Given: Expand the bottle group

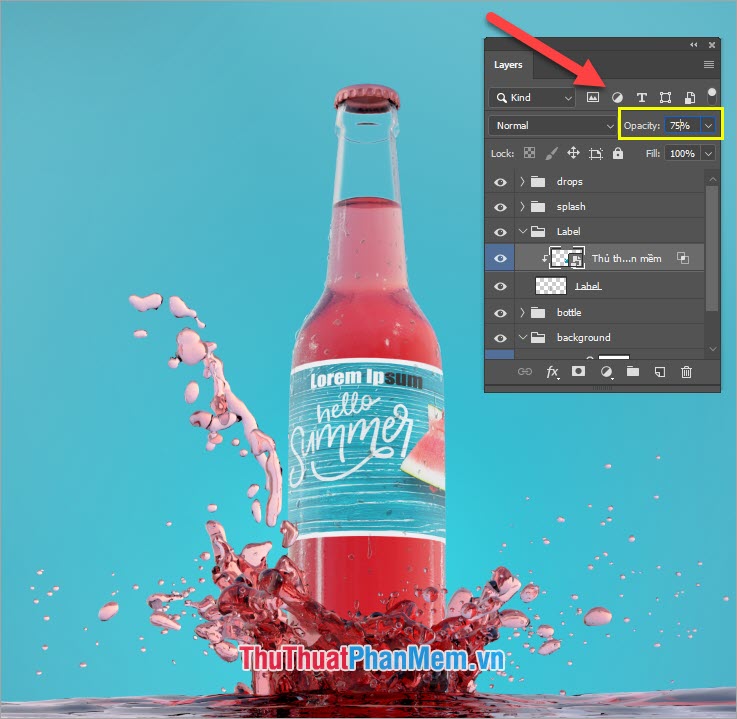Looking at the screenshot, I should pyautogui.click(x=522, y=313).
